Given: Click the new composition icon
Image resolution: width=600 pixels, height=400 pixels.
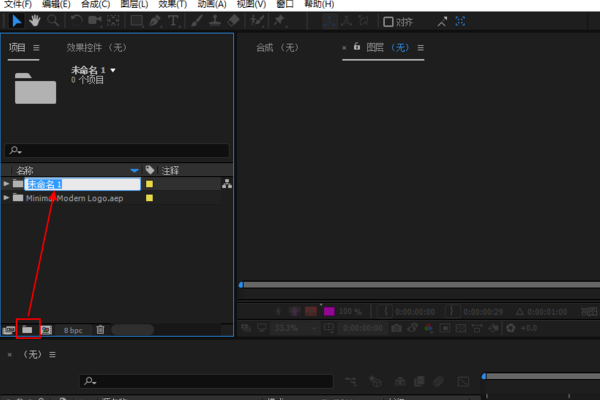Looking at the screenshot, I should coord(46,329).
